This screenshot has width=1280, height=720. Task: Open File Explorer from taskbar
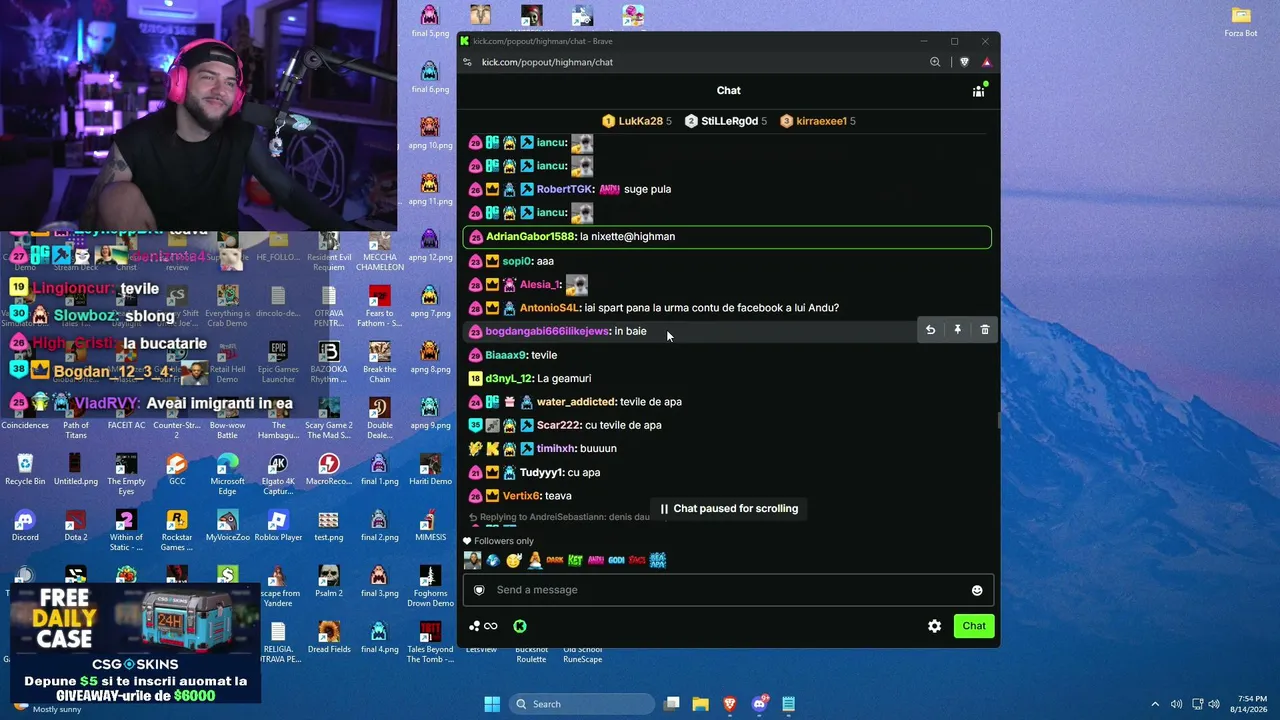tap(700, 704)
